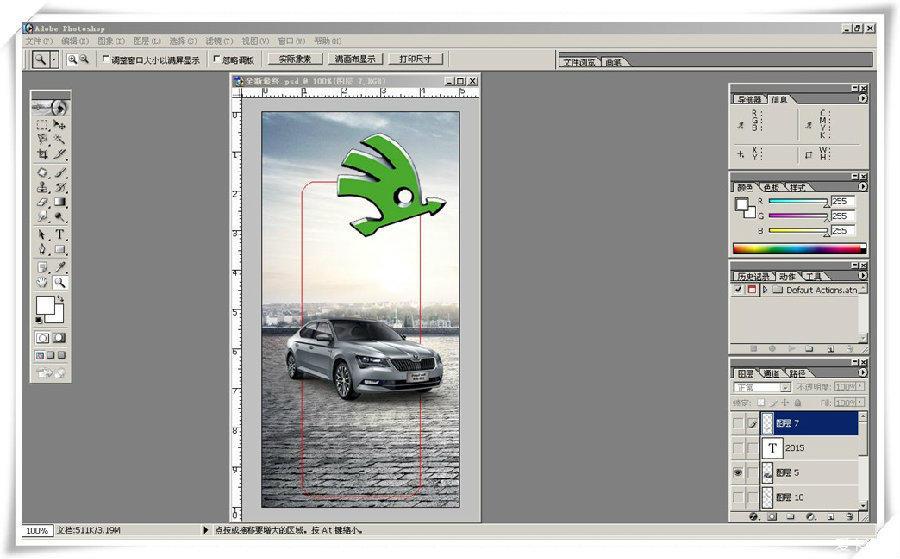This screenshot has width=900, height=559.
Task: Toggle lock transparent pixels in Layers panel
Action: coord(761,403)
